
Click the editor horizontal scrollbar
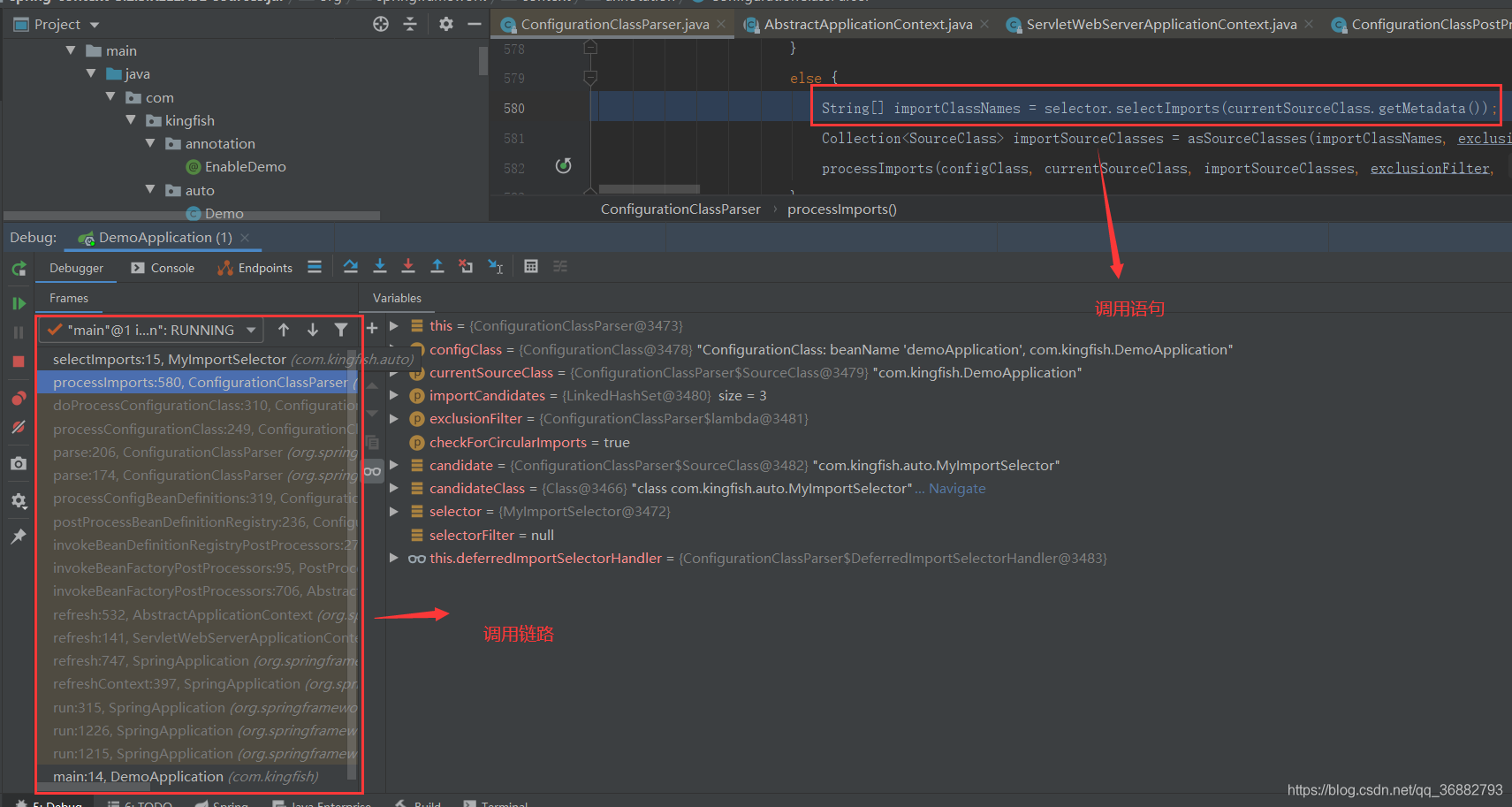pyautogui.click(x=649, y=189)
